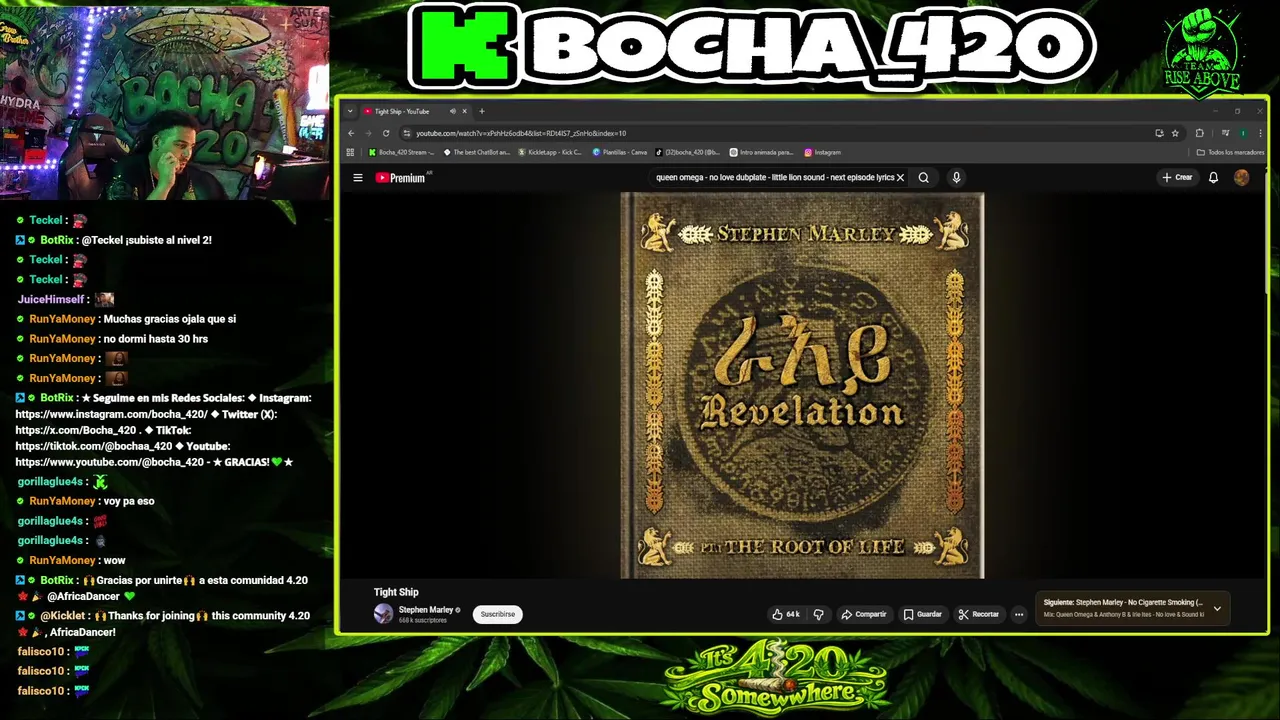This screenshot has height=720, width=1280.
Task: Open the apps grid in bookmarks bar
Action: pyautogui.click(x=350, y=152)
